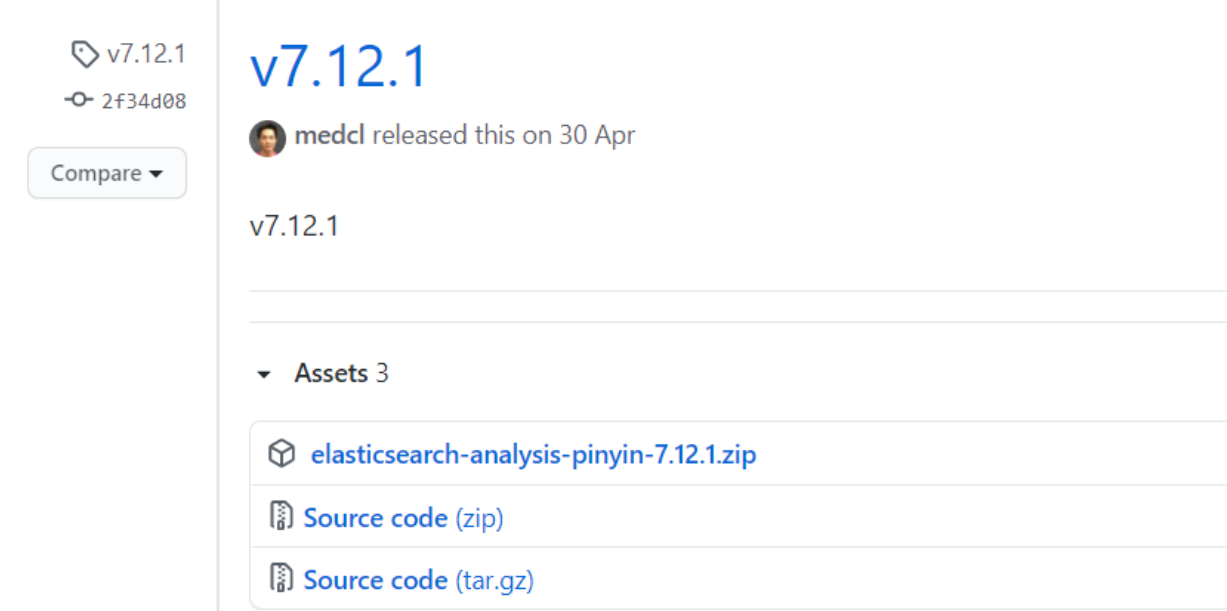Click the 'released this on 30 Apr' date text

[x=503, y=136]
